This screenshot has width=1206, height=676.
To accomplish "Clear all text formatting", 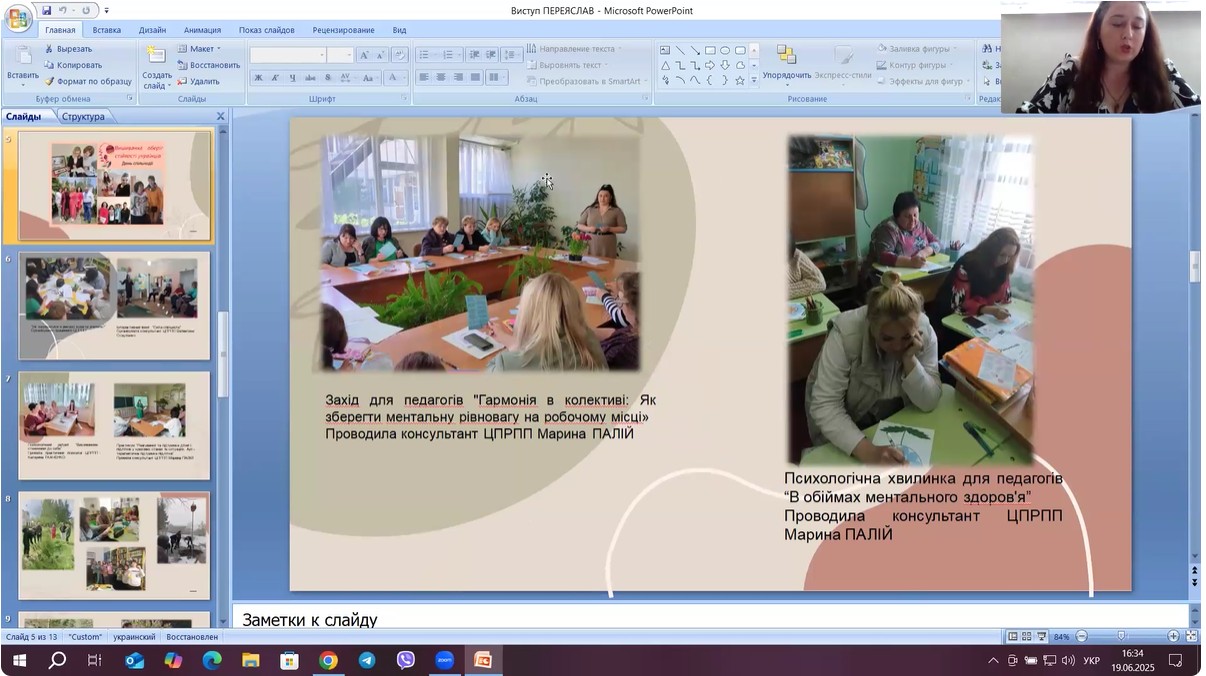I will (x=400, y=55).
